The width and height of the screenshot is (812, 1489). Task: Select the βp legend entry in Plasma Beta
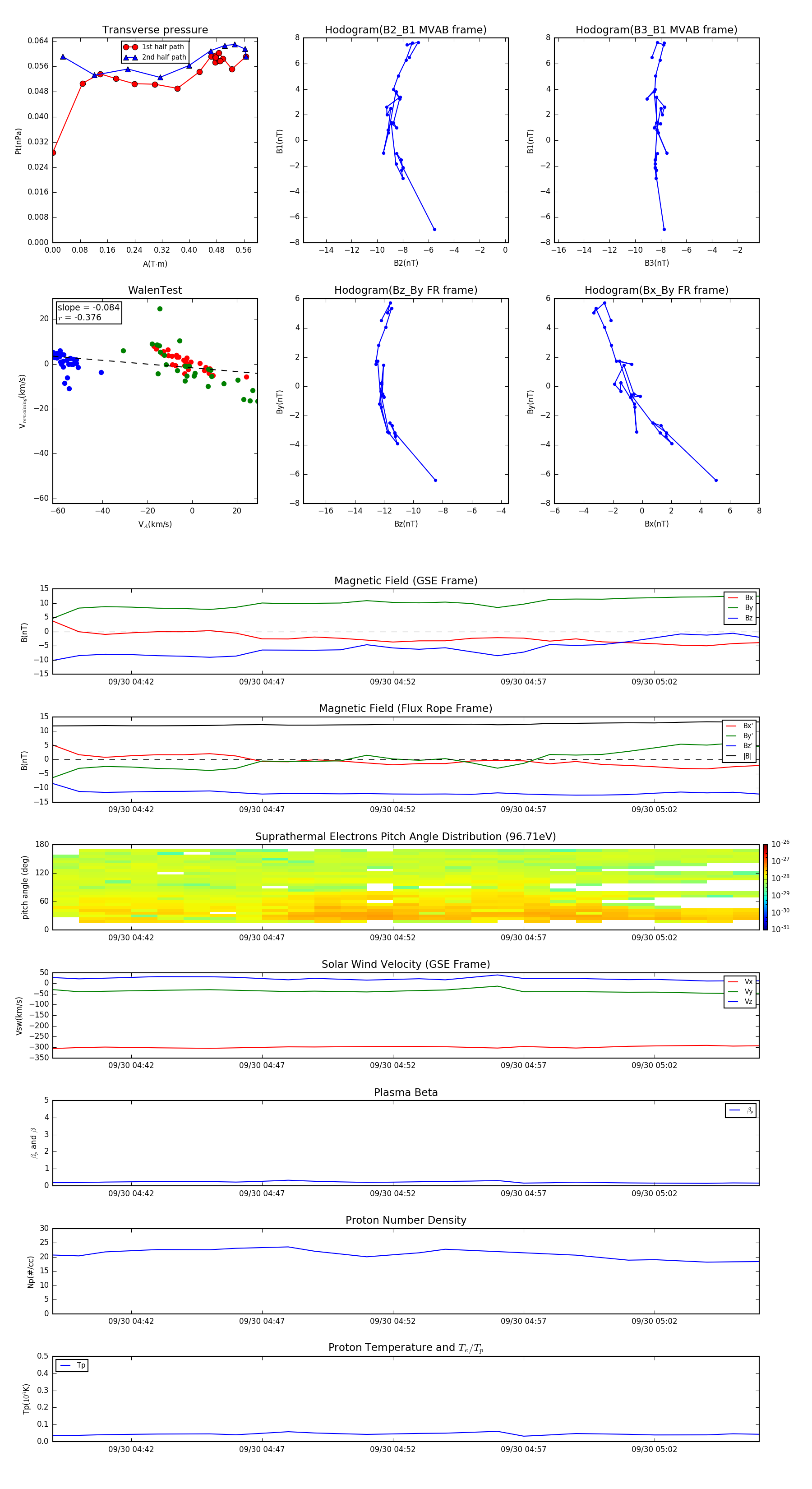tap(741, 1110)
